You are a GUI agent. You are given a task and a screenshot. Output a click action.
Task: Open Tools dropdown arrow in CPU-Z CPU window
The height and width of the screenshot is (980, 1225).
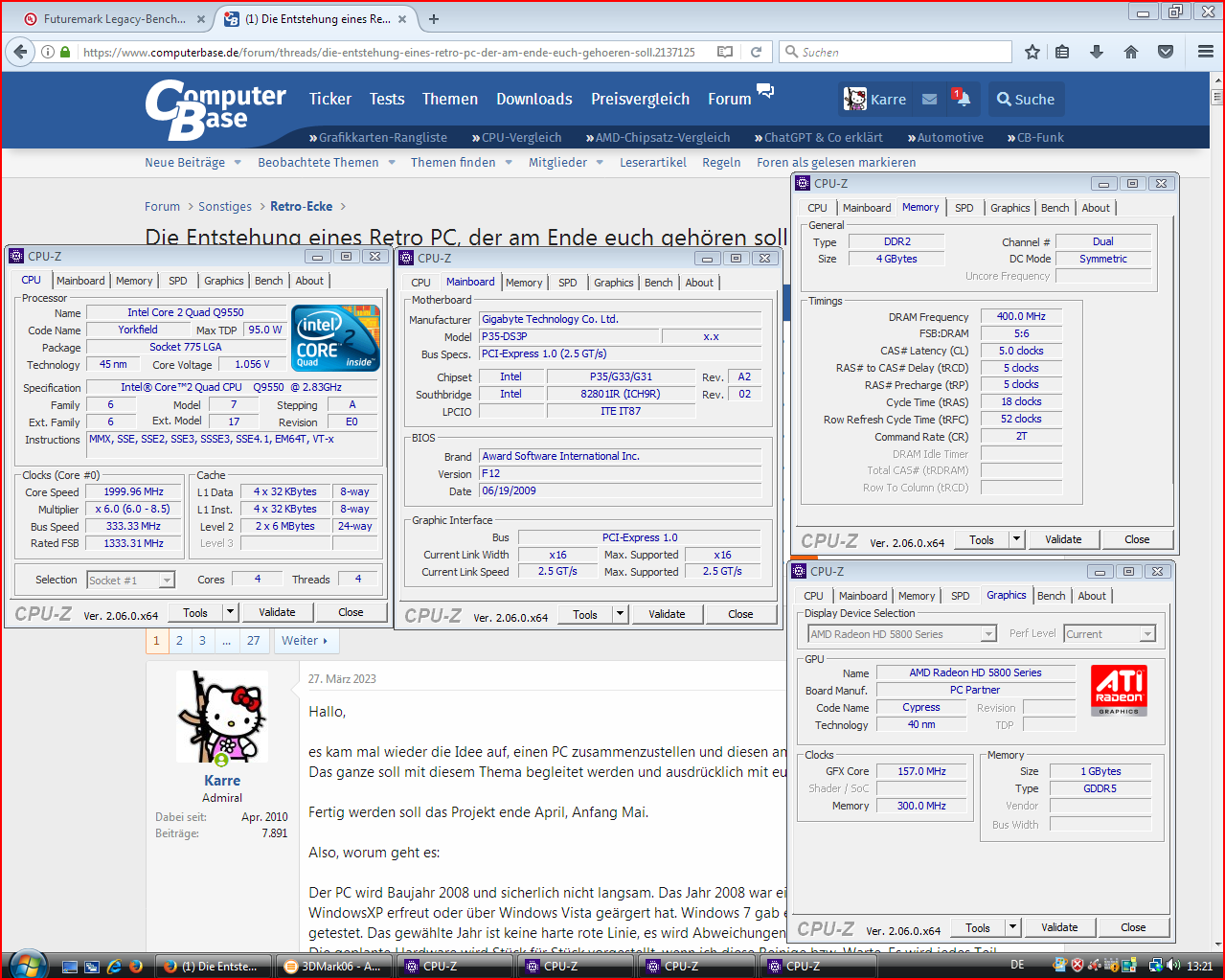(230, 612)
